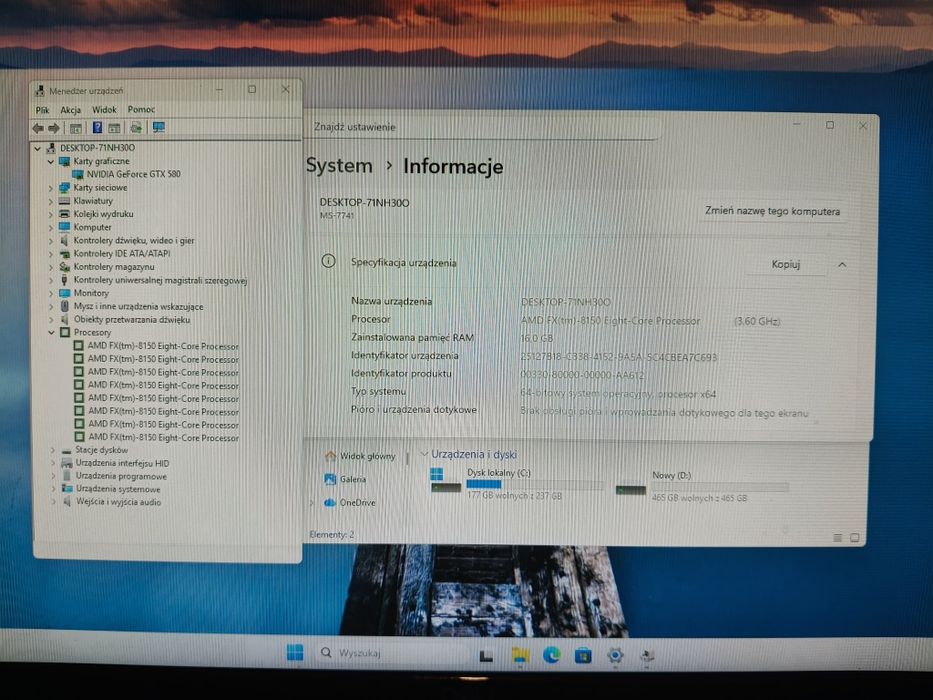
Task: Click the Klawiatury keyboard icon
Action: pos(64,201)
